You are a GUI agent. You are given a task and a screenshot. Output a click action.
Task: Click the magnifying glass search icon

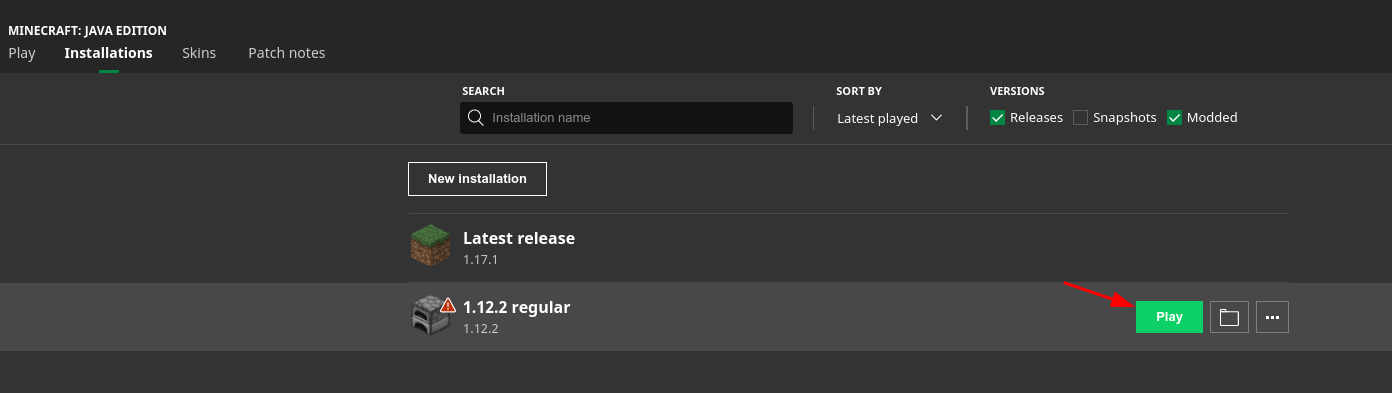pyautogui.click(x=476, y=118)
